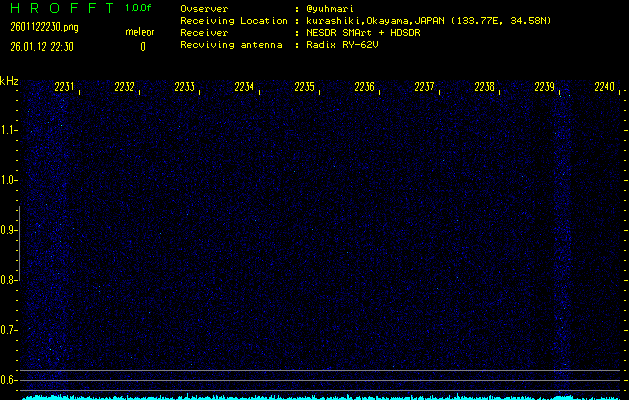The image size is (629, 400).
Task: Select the 2240 time marker at right edge
Action: [605, 88]
